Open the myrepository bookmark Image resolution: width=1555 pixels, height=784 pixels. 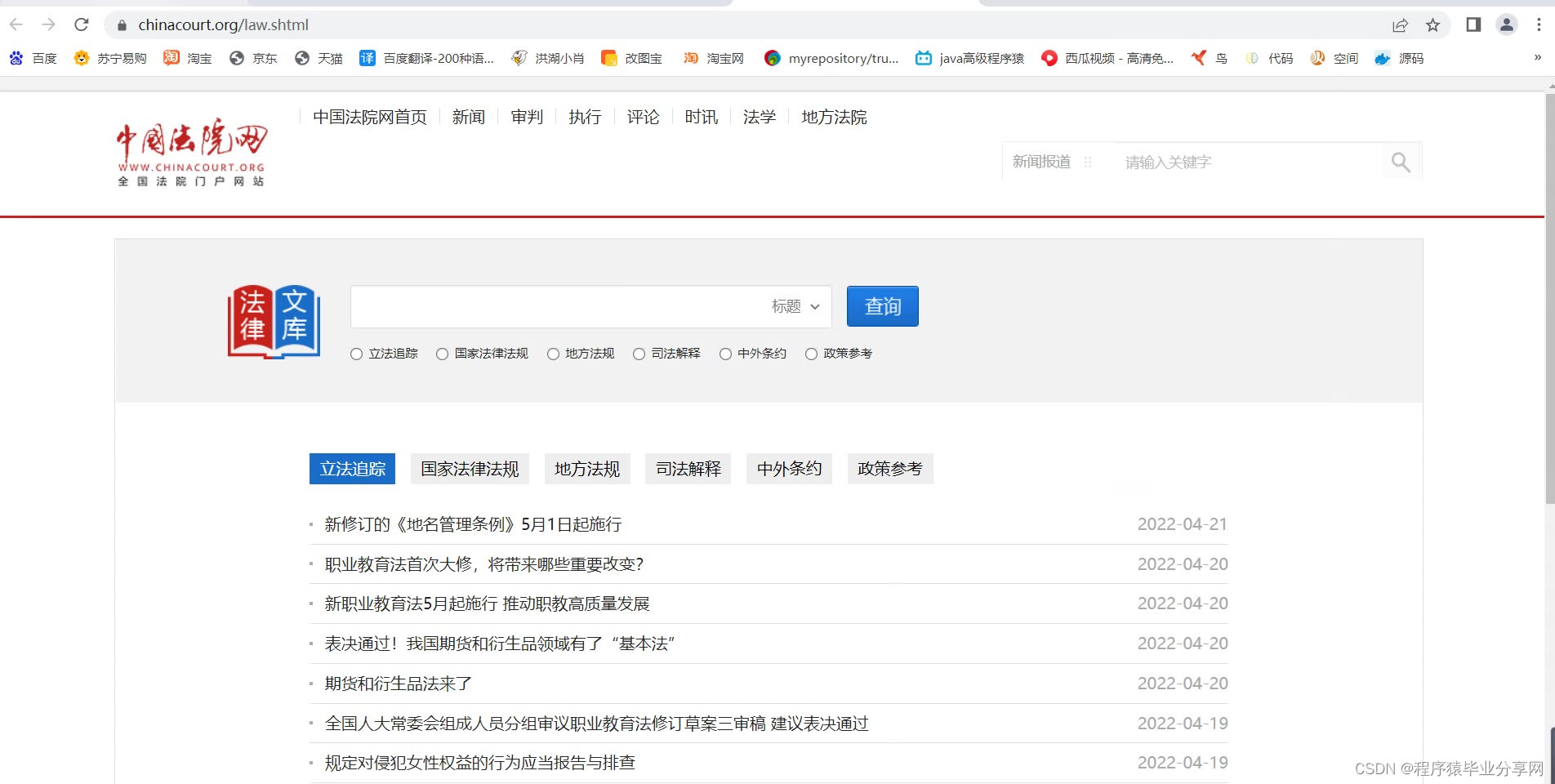pyautogui.click(x=831, y=58)
